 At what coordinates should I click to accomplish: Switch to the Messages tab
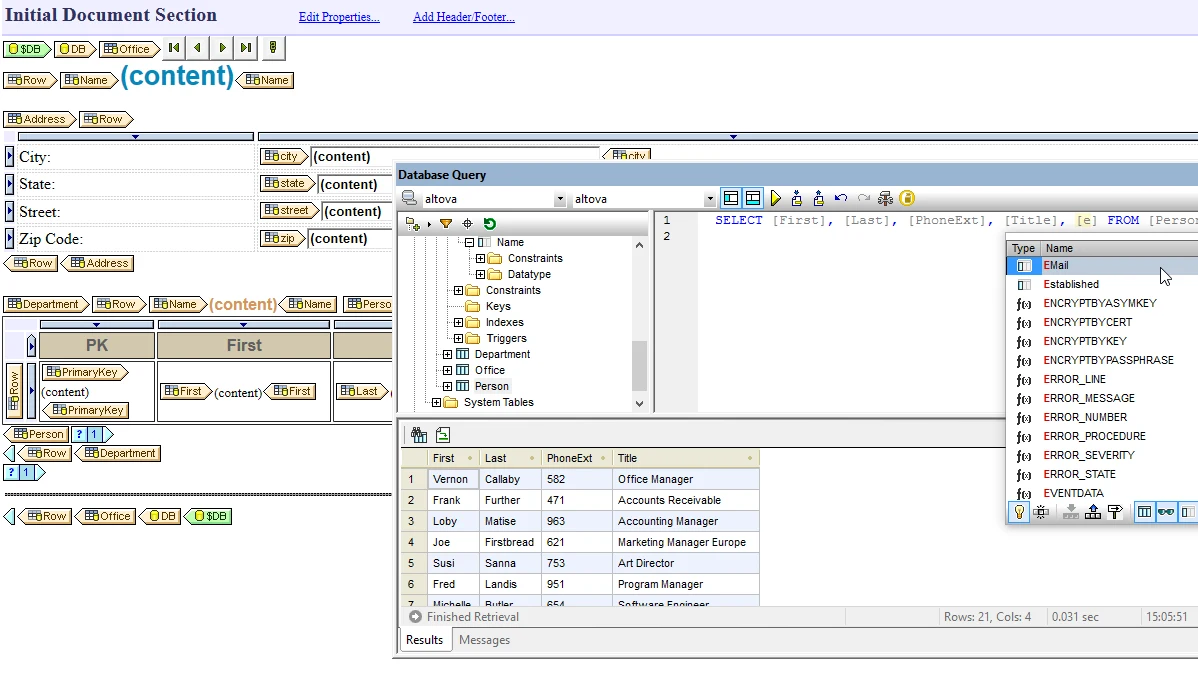tap(484, 640)
